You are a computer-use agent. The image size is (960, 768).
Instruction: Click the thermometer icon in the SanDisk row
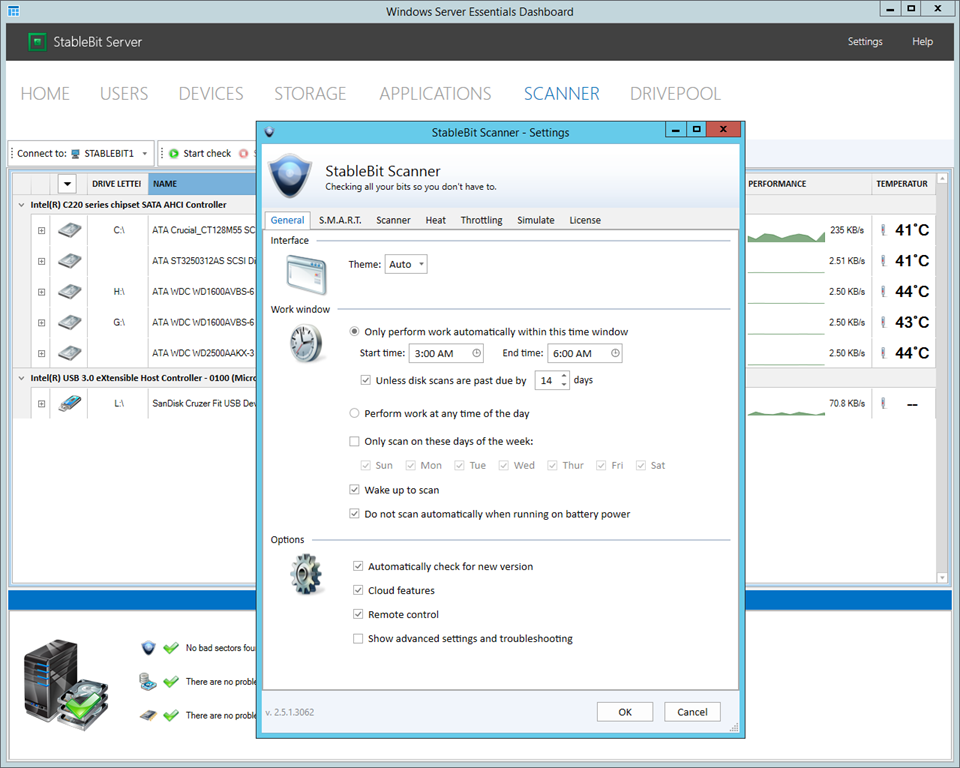(883, 404)
